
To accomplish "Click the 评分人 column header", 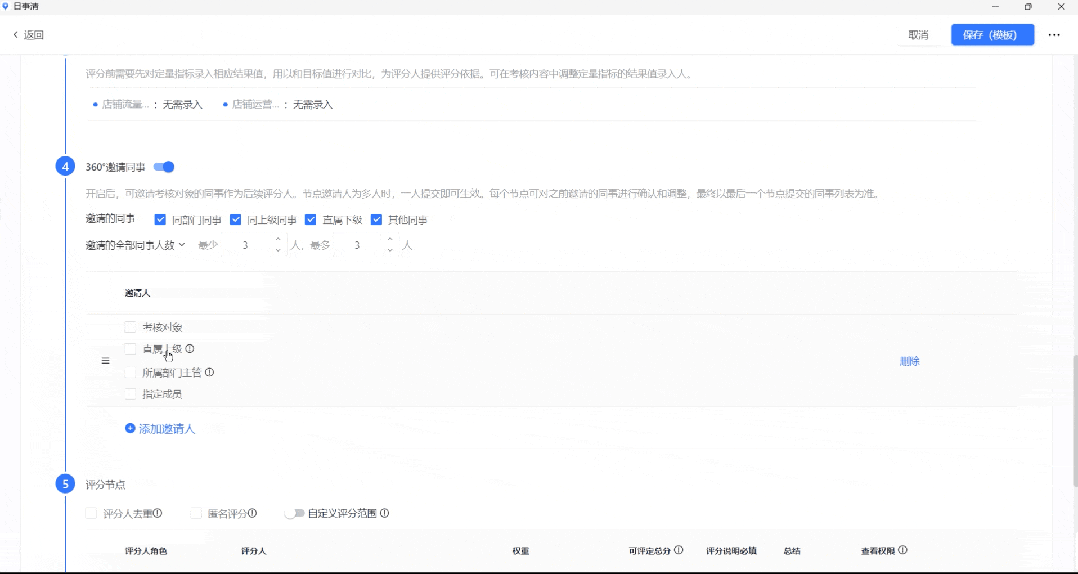I will (x=254, y=551).
